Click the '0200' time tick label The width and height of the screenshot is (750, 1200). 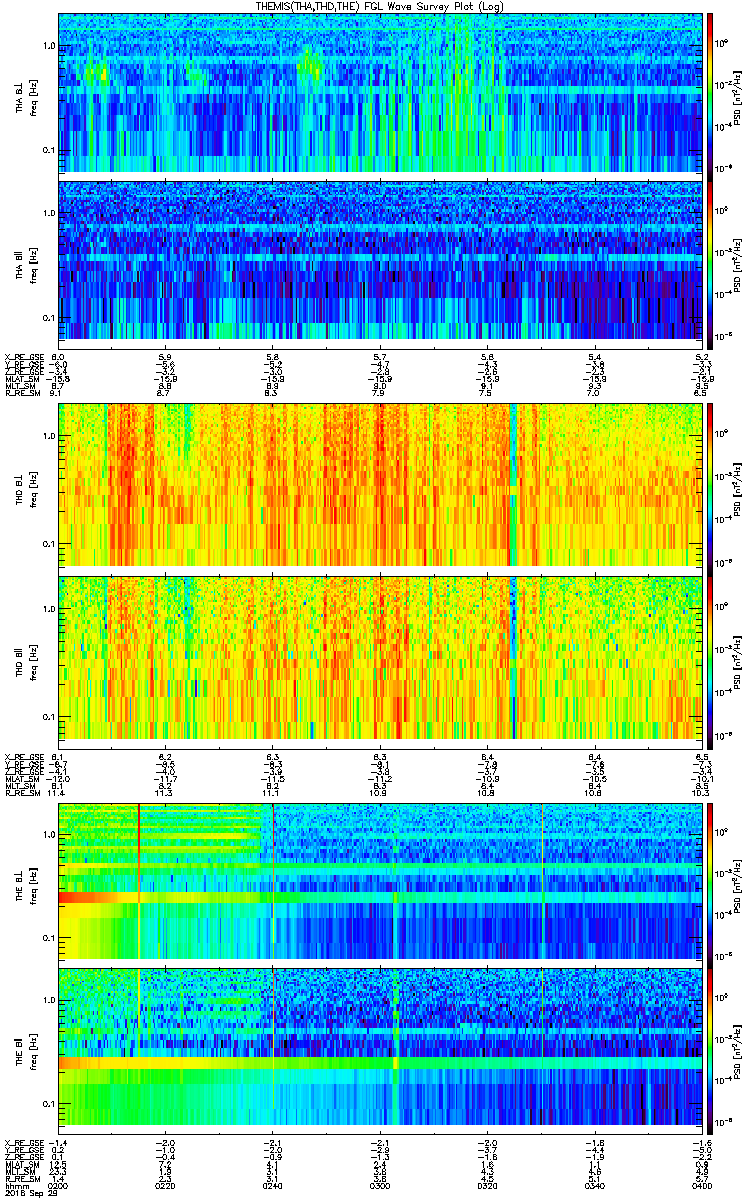tap(58, 1184)
